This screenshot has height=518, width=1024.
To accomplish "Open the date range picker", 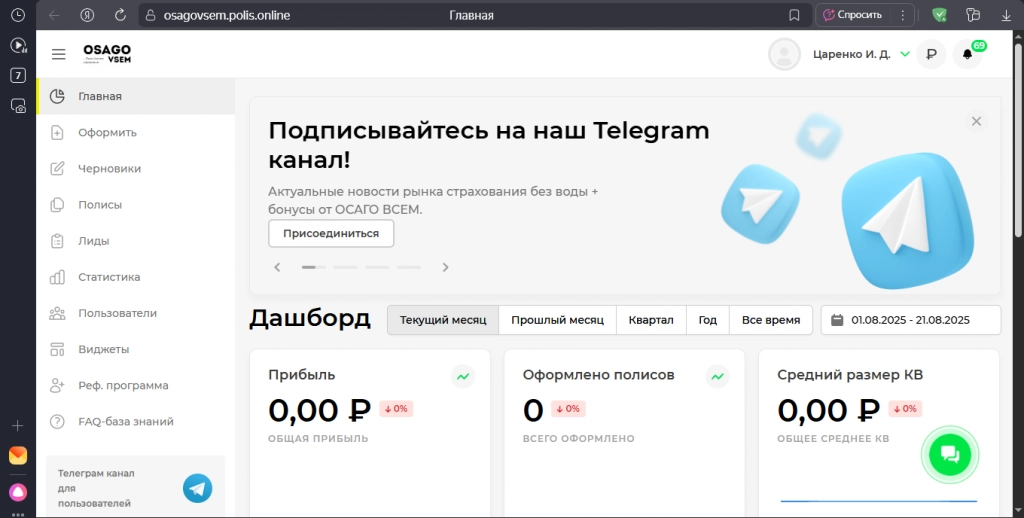I will [910, 320].
